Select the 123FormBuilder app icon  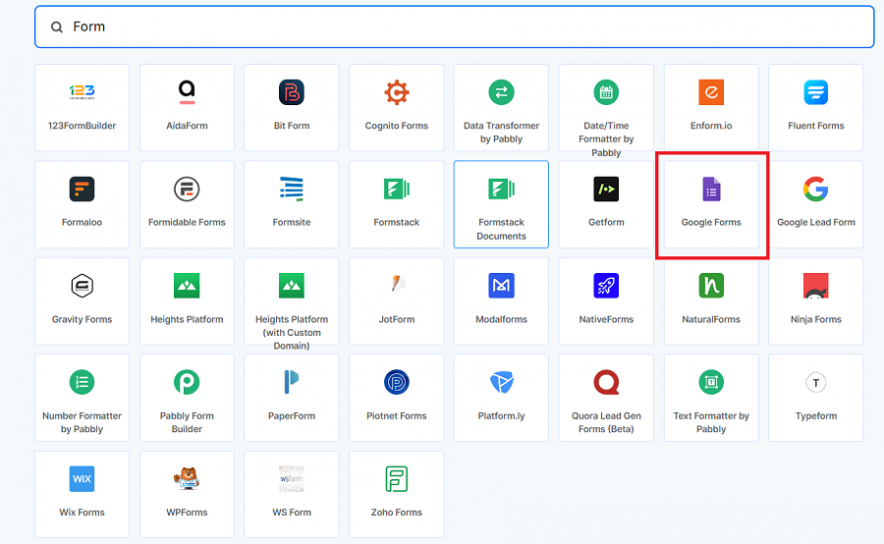82,92
